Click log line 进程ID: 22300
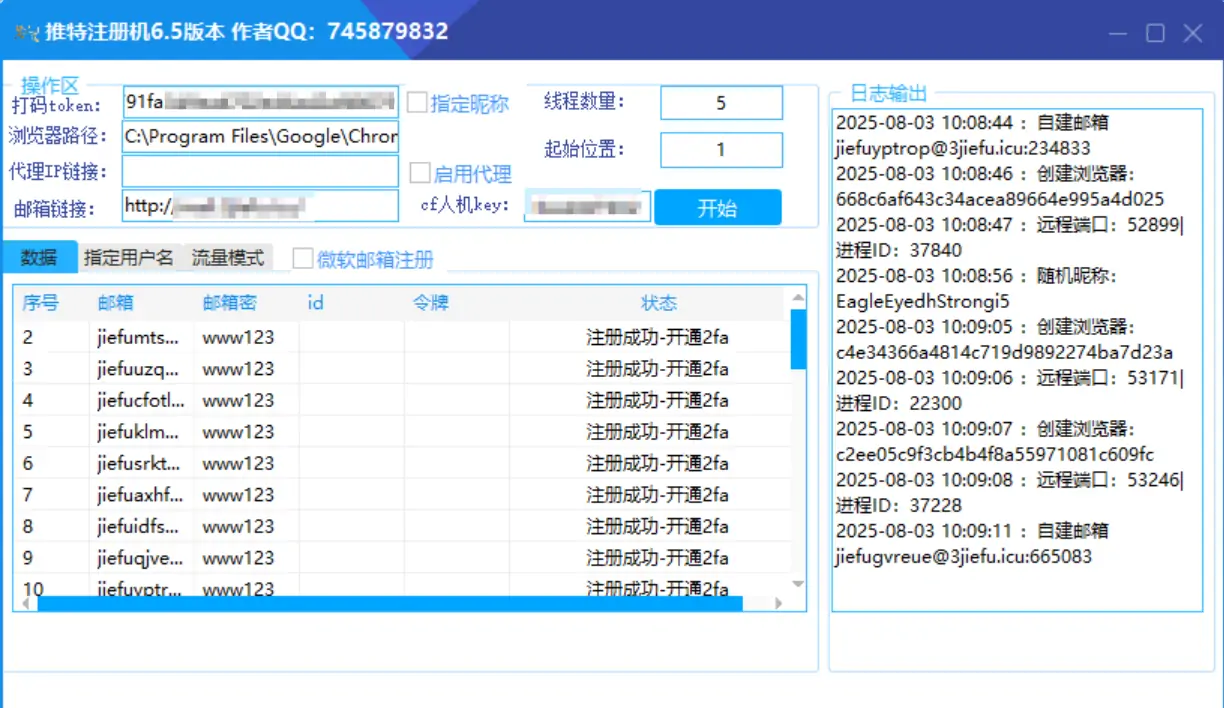1224x708 pixels. click(x=899, y=403)
